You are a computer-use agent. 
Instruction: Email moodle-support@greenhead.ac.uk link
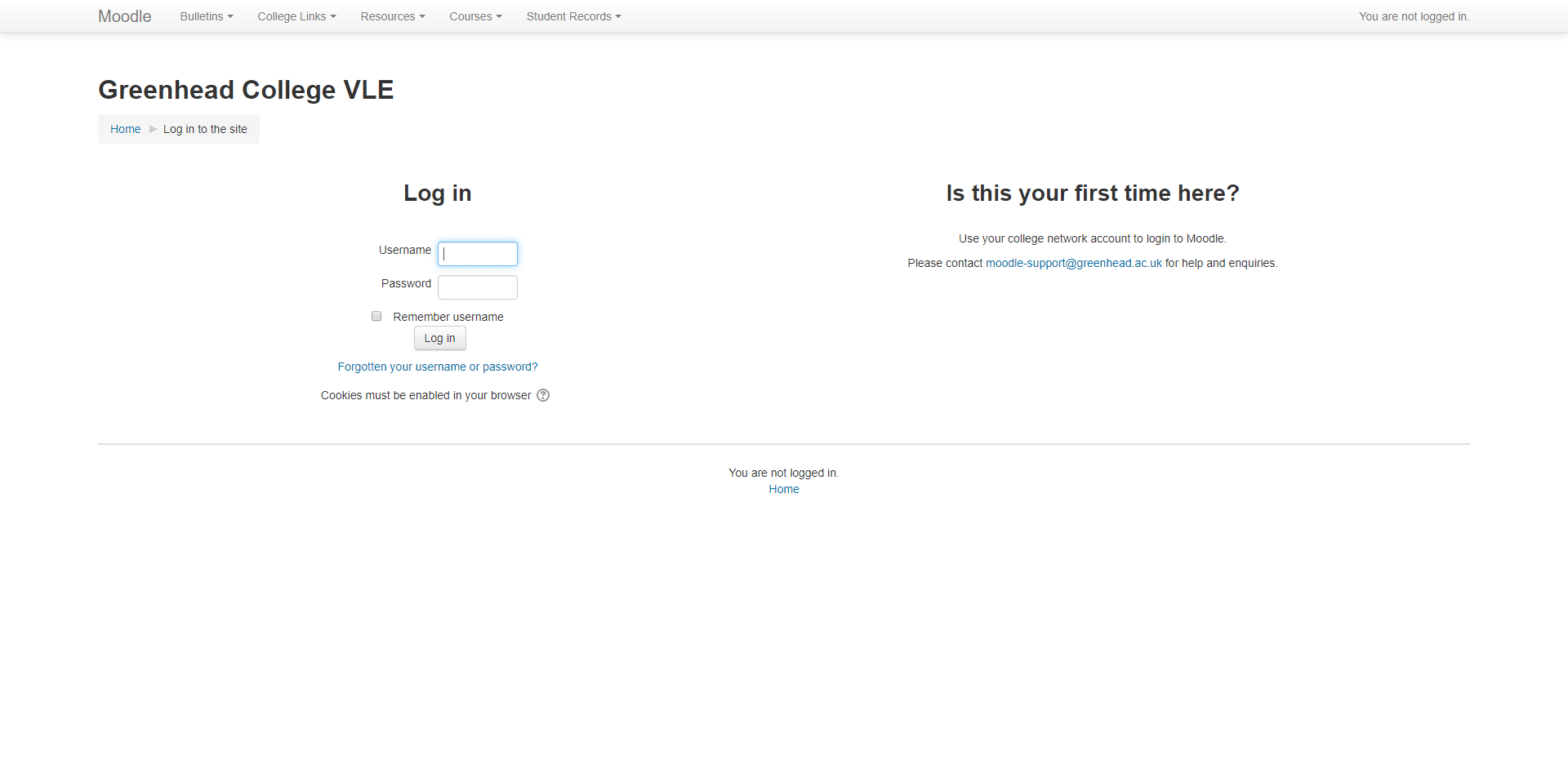click(1074, 263)
